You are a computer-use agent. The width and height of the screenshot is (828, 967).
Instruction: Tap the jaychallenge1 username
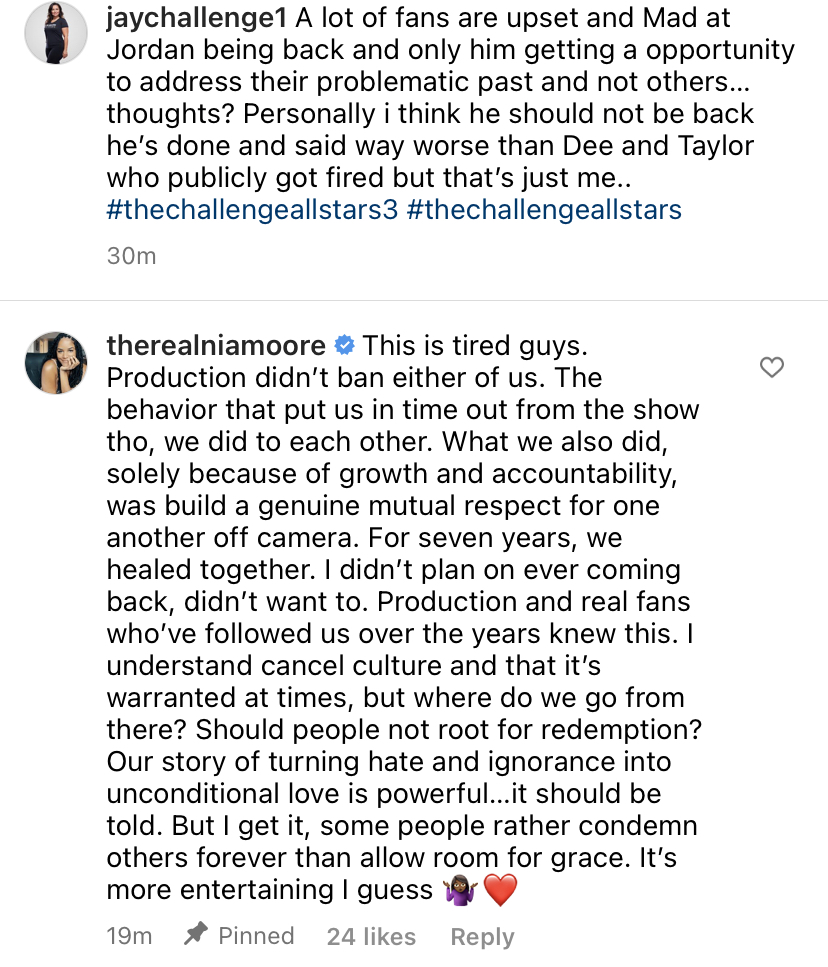tap(197, 18)
